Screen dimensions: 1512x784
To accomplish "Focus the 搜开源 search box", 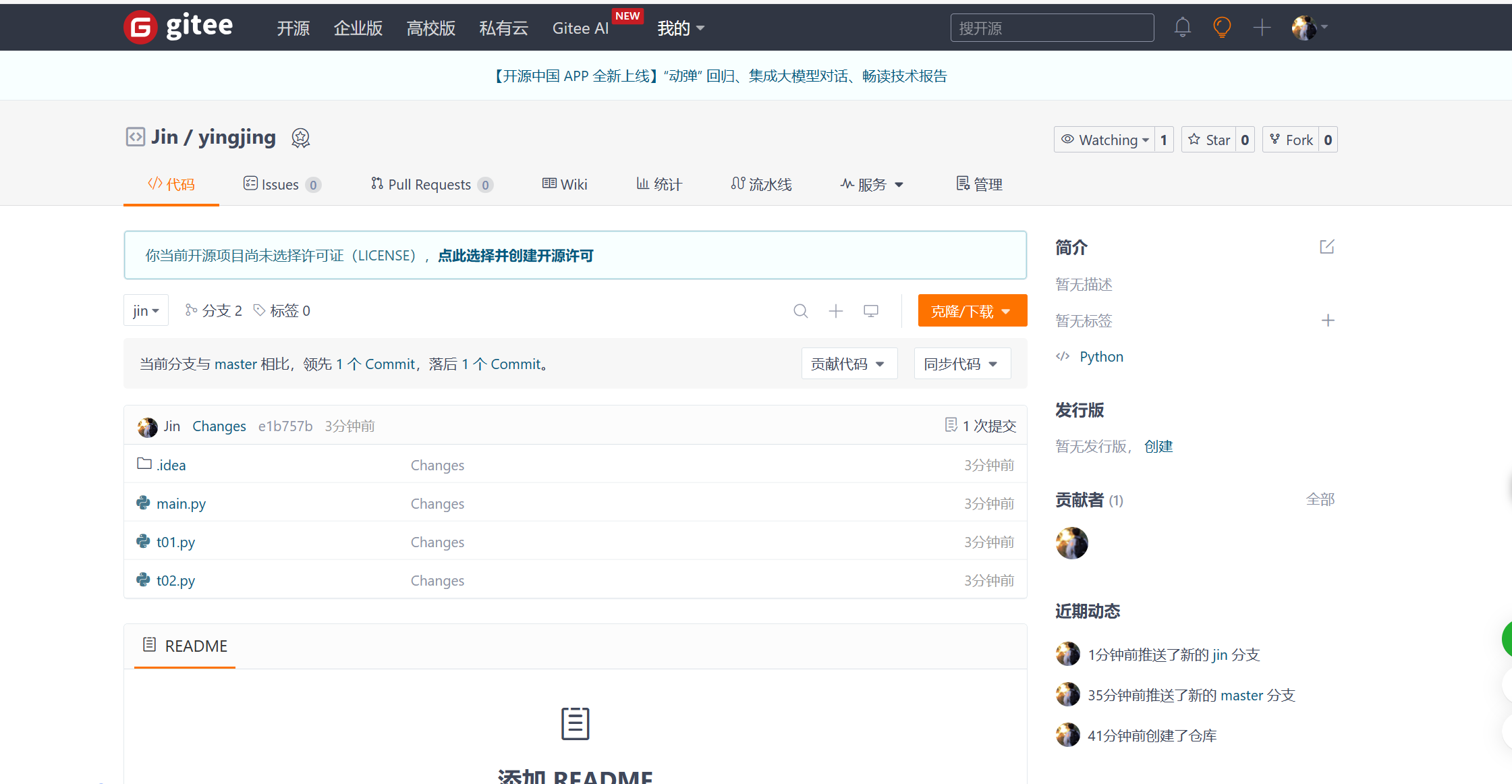I will pos(1051,28).
